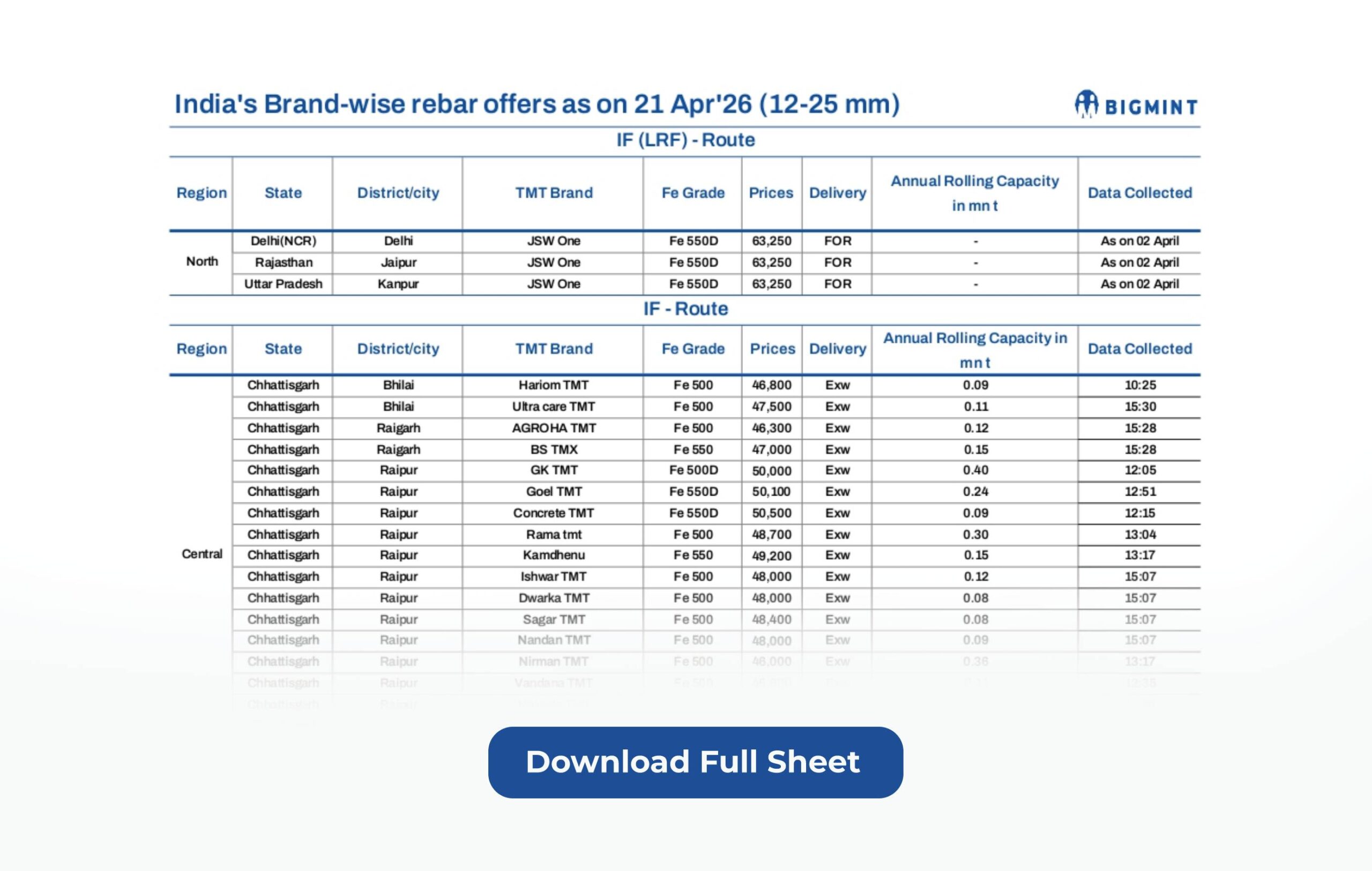Select the IF - Route section heading

point(685,309)
